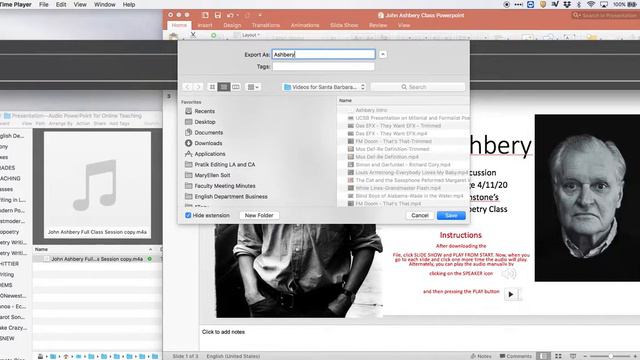Click the speaker audio icon on slide
Image resolution: width=640 pixels, height=360 pixels.
pyautogui.click(x=509, y=273)
